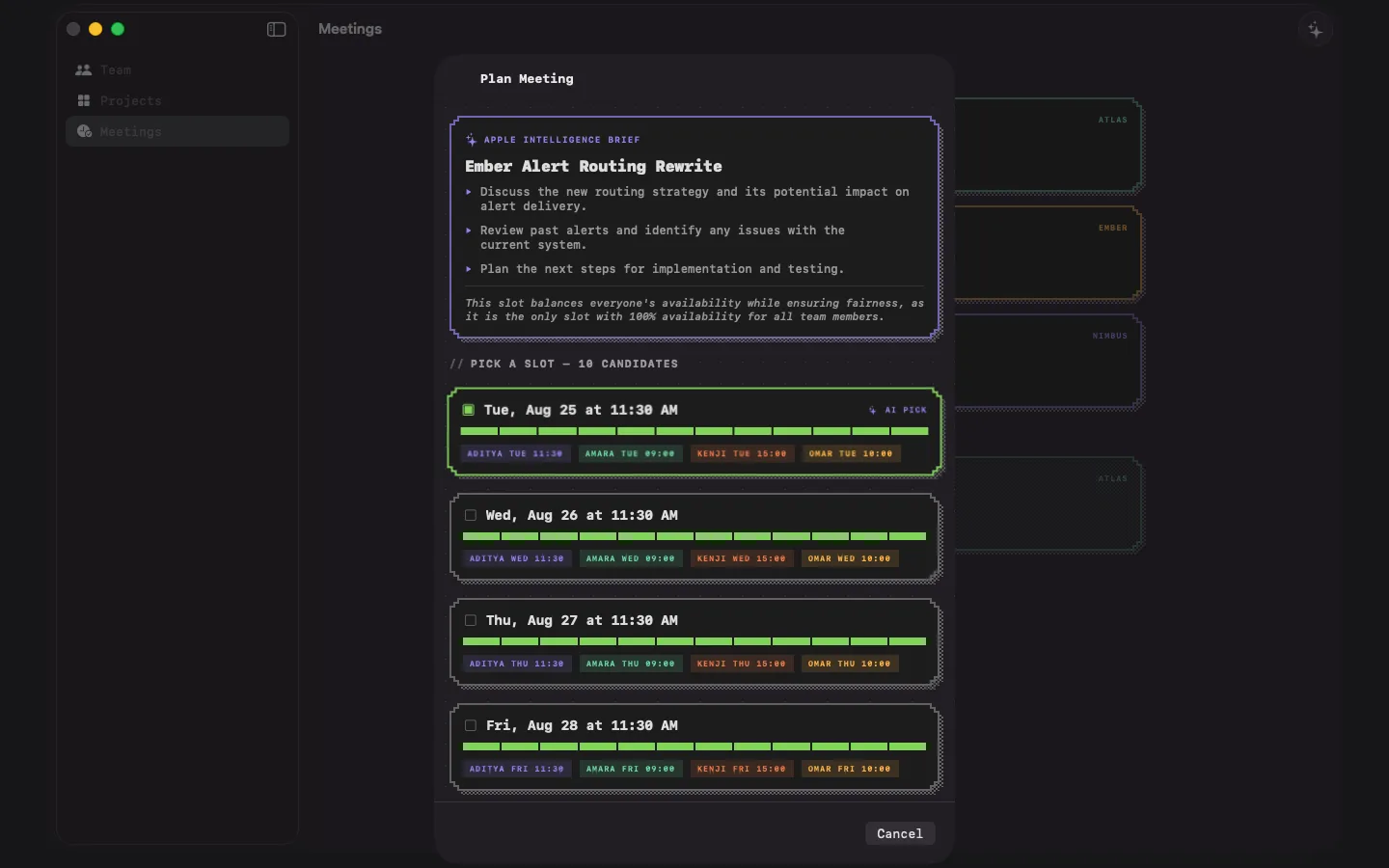
Task: Click the OMAR FRI 10:00 tag
Action: [850, 769]
